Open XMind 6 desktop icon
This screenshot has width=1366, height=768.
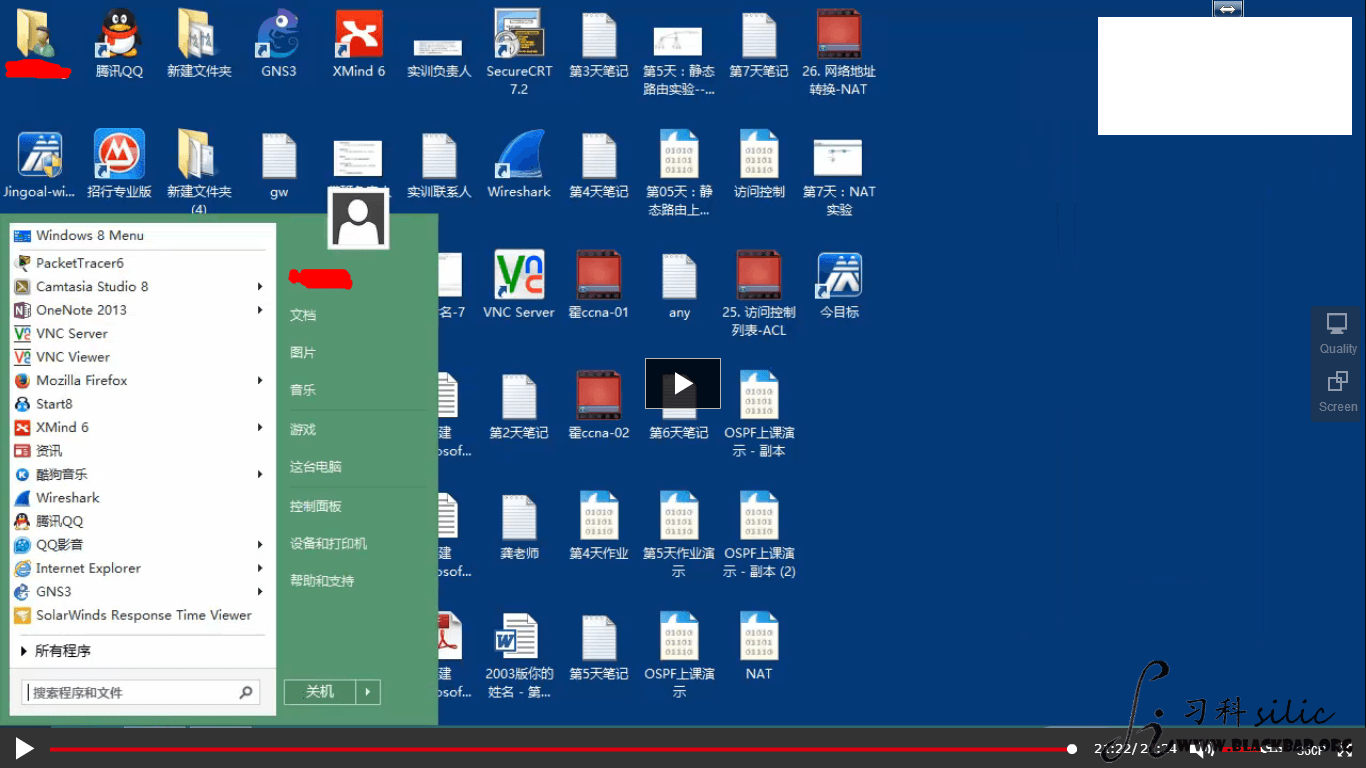pyautogui.click(x=359, y=45)
